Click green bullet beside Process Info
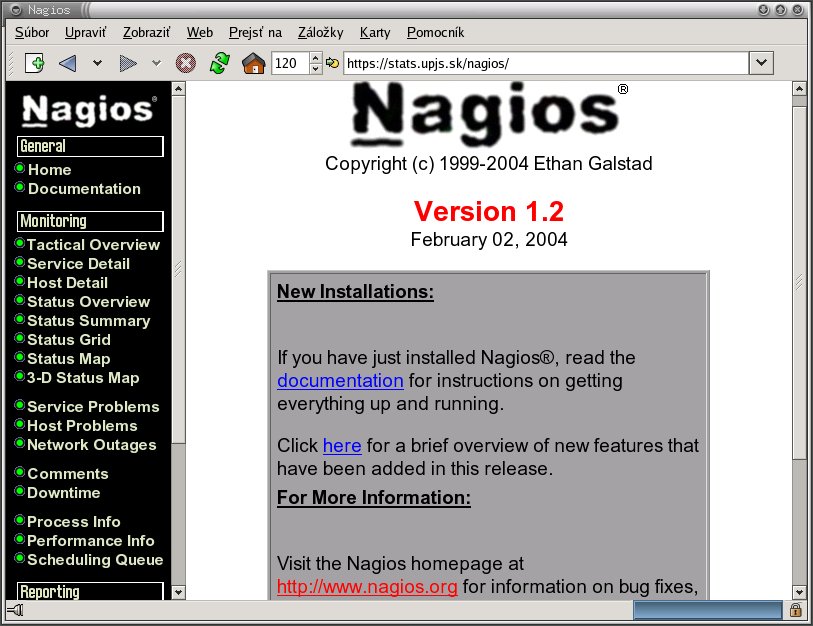This screenshot has height=626, width=813. [x=20, y=520]
